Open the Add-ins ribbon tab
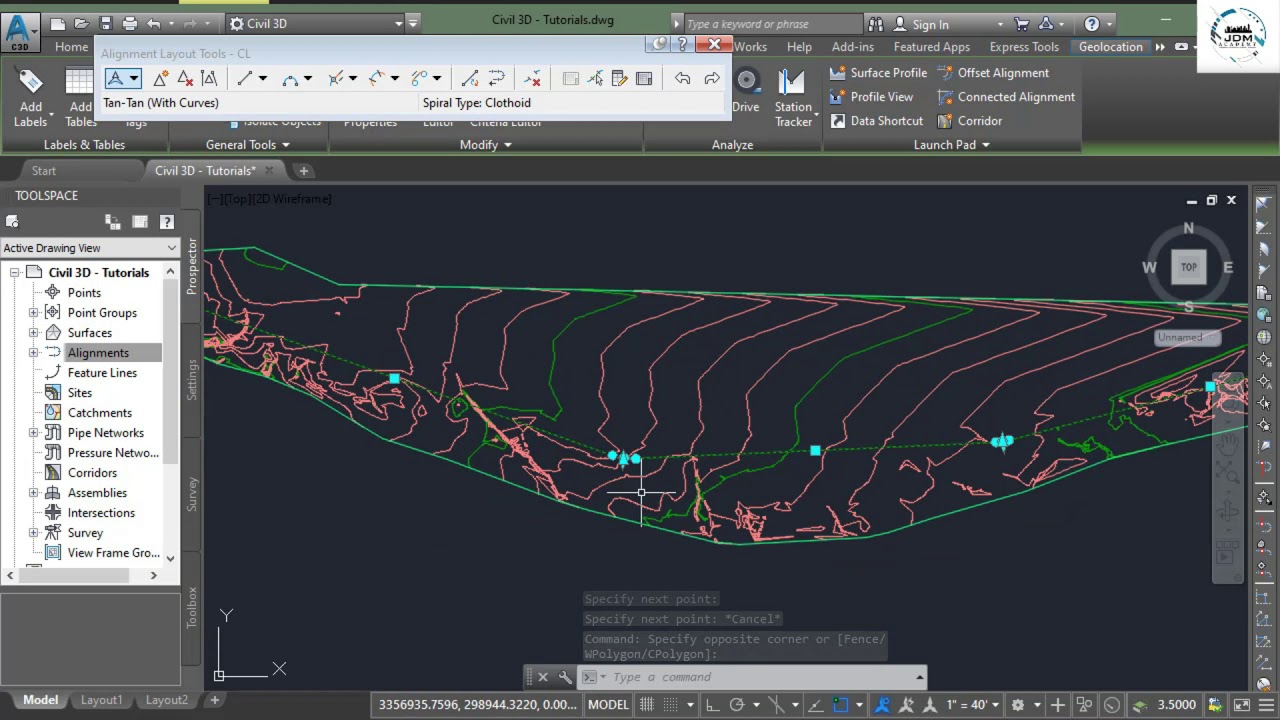Screen dimensions: 1280x720 [x=852, y=47]
